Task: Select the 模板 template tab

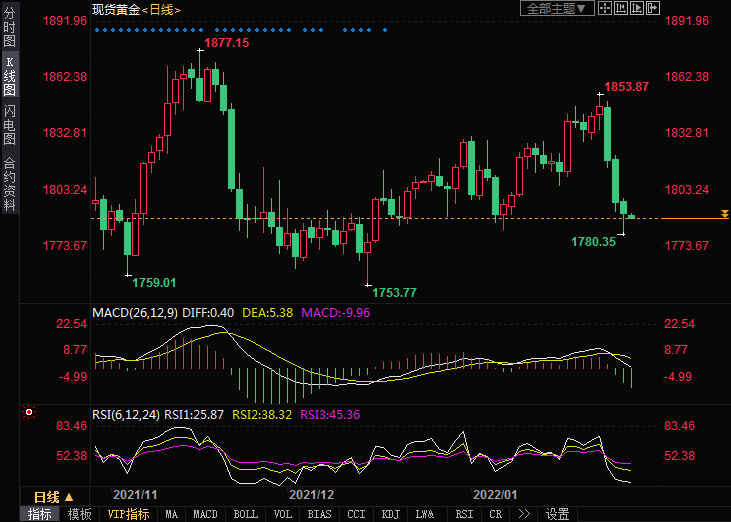Action: (80, 514)
